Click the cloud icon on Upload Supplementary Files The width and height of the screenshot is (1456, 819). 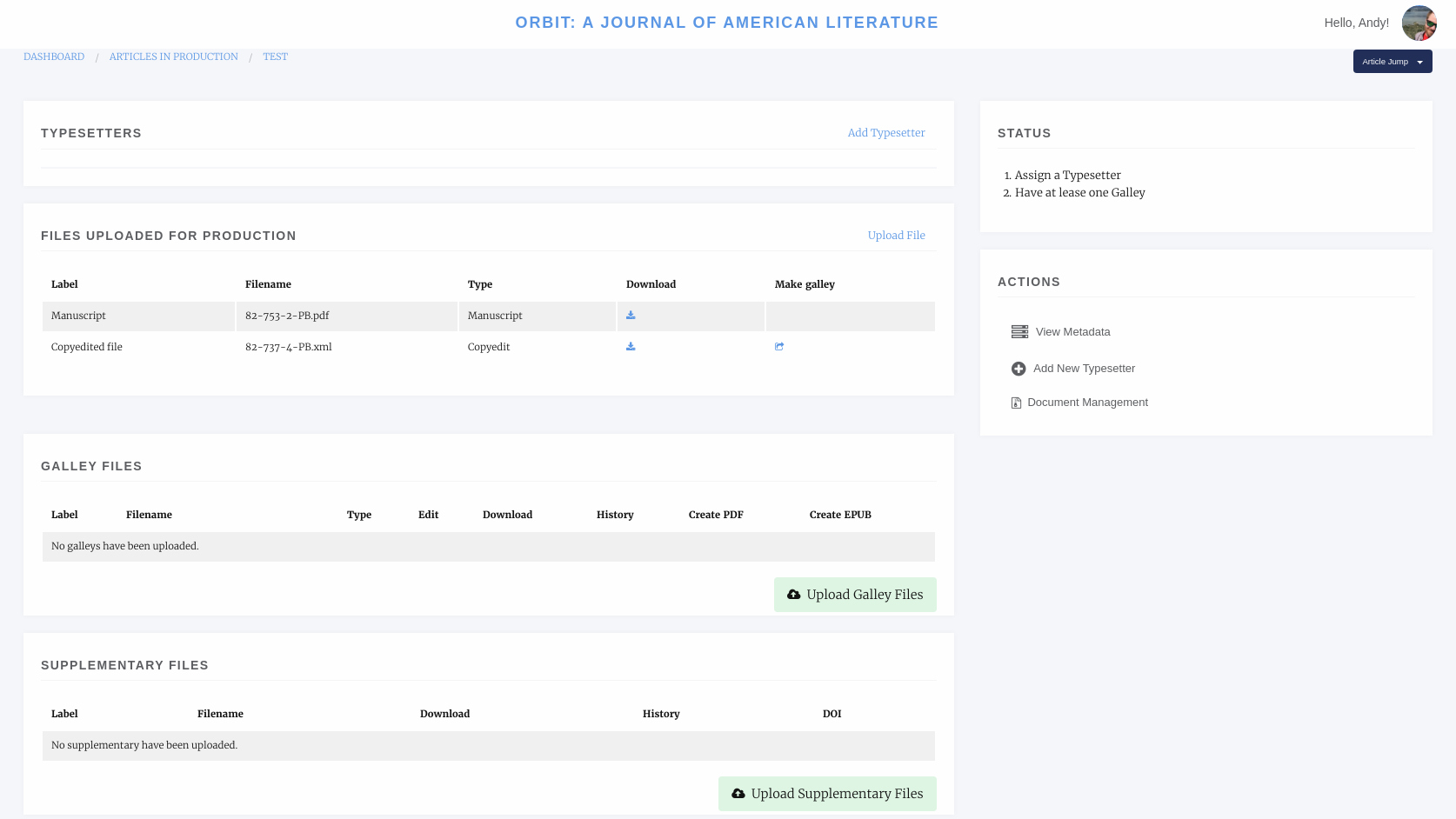[x=738, y=794]
